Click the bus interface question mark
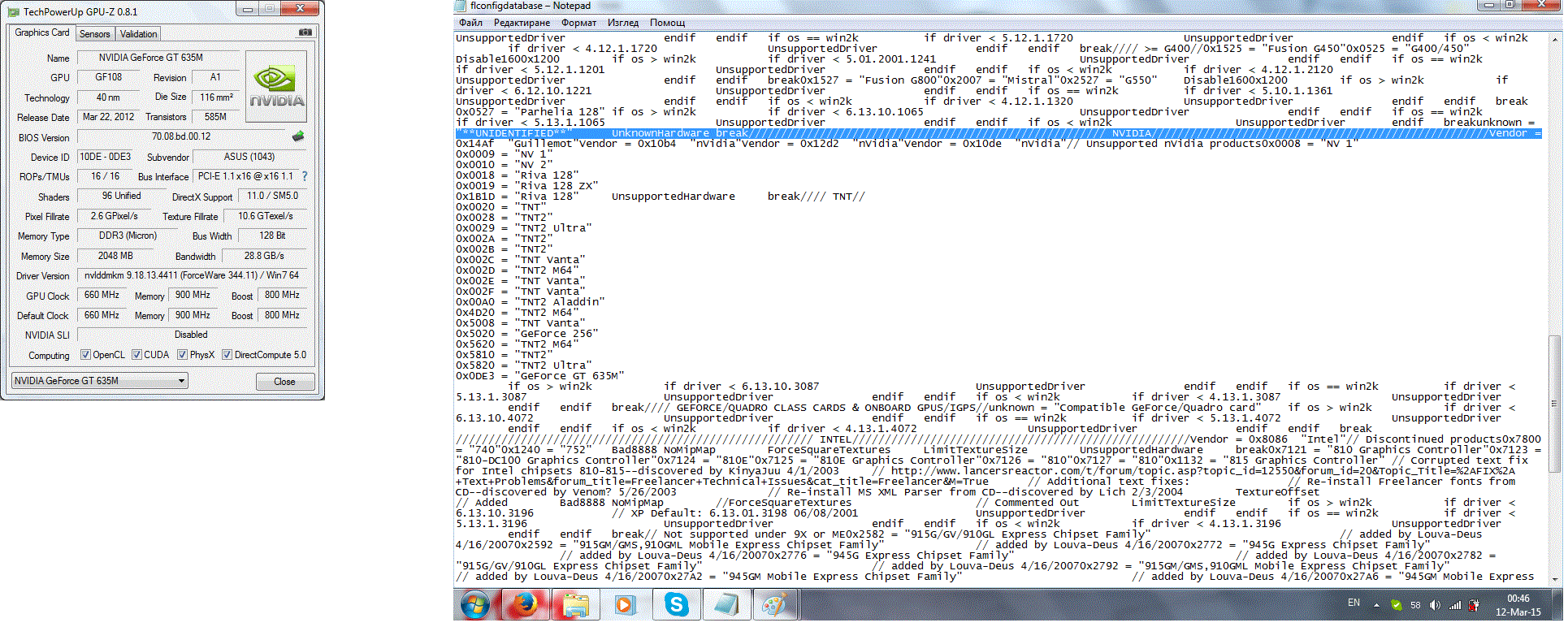Viewport: 1568px width, 627px height. [305, 176]
